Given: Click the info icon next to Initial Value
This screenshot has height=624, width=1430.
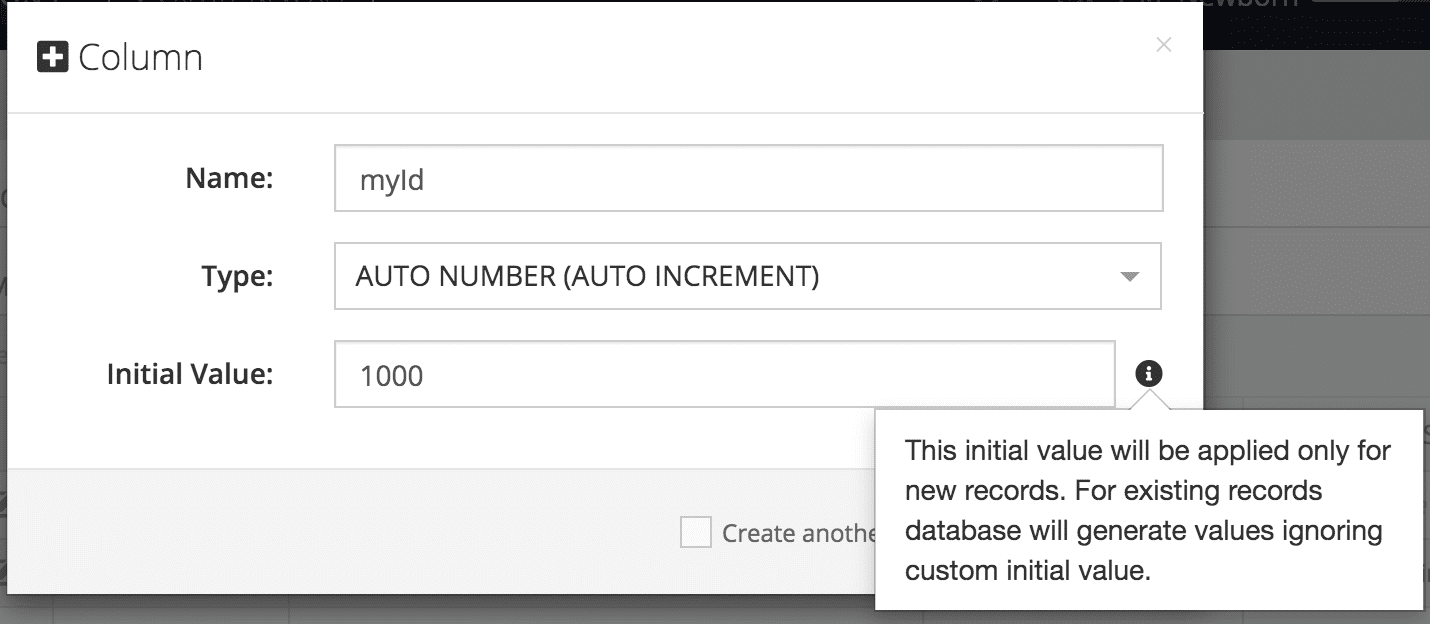Looking at the screenshot, I should [x=1149, y=374].
